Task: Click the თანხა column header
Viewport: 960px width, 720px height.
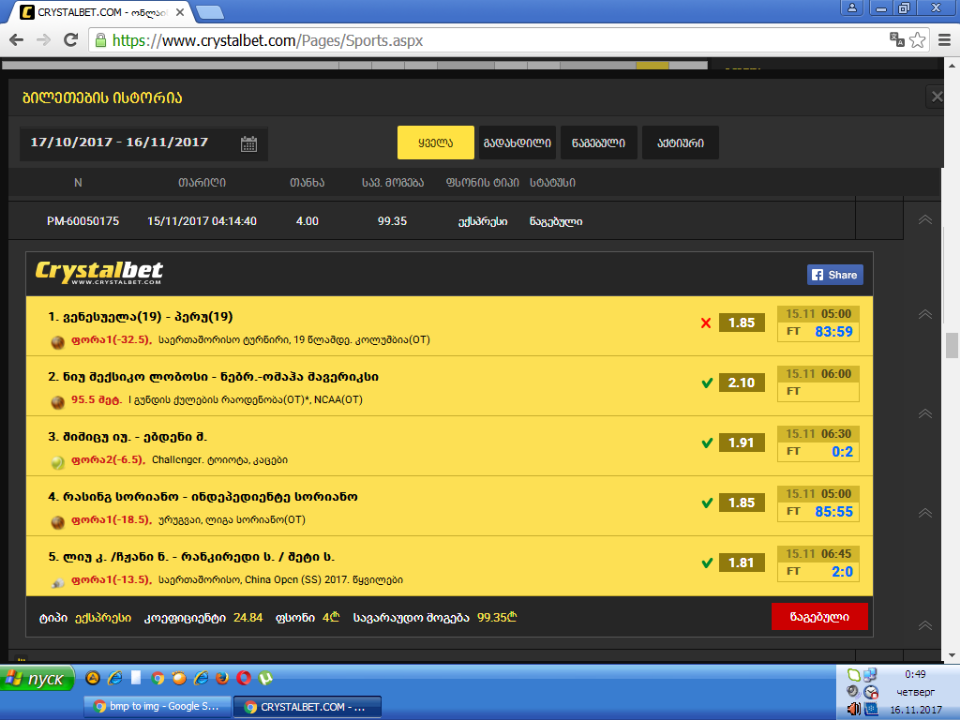Action: click(x=307, y=182)
